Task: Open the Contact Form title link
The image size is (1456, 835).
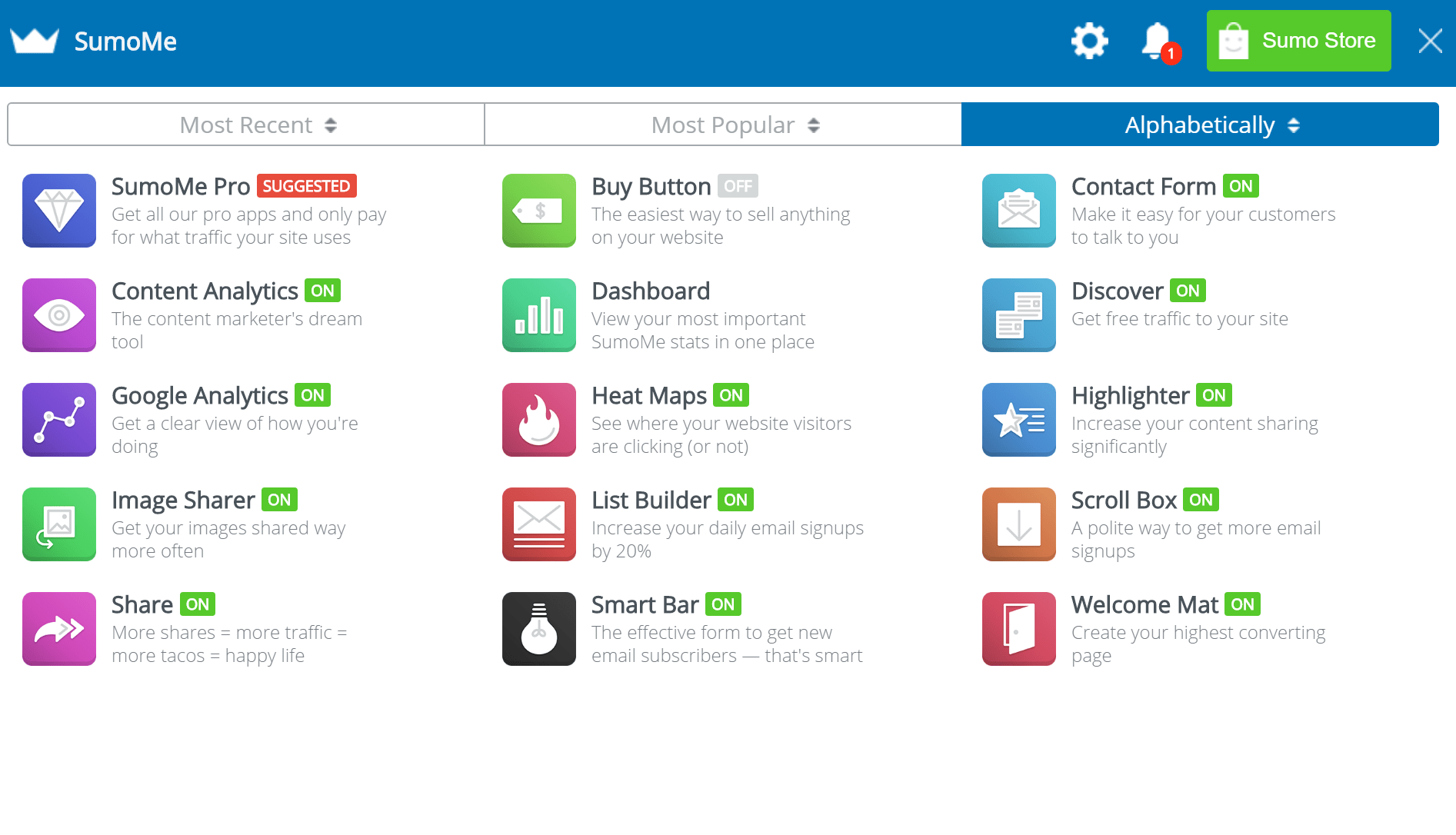Action: (1144, 187)
